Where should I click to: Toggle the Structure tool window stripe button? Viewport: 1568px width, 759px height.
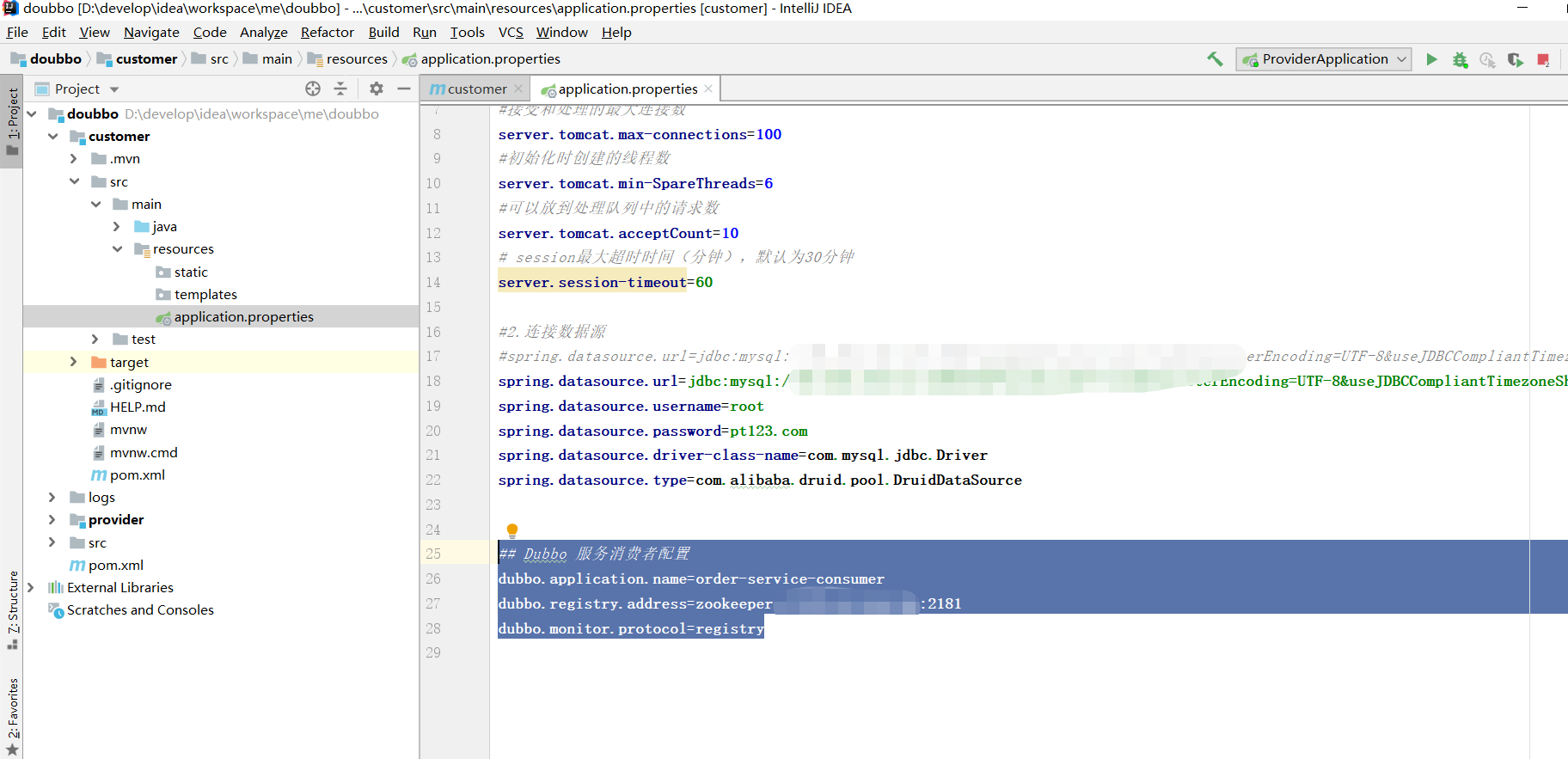[x=12, y=609]
